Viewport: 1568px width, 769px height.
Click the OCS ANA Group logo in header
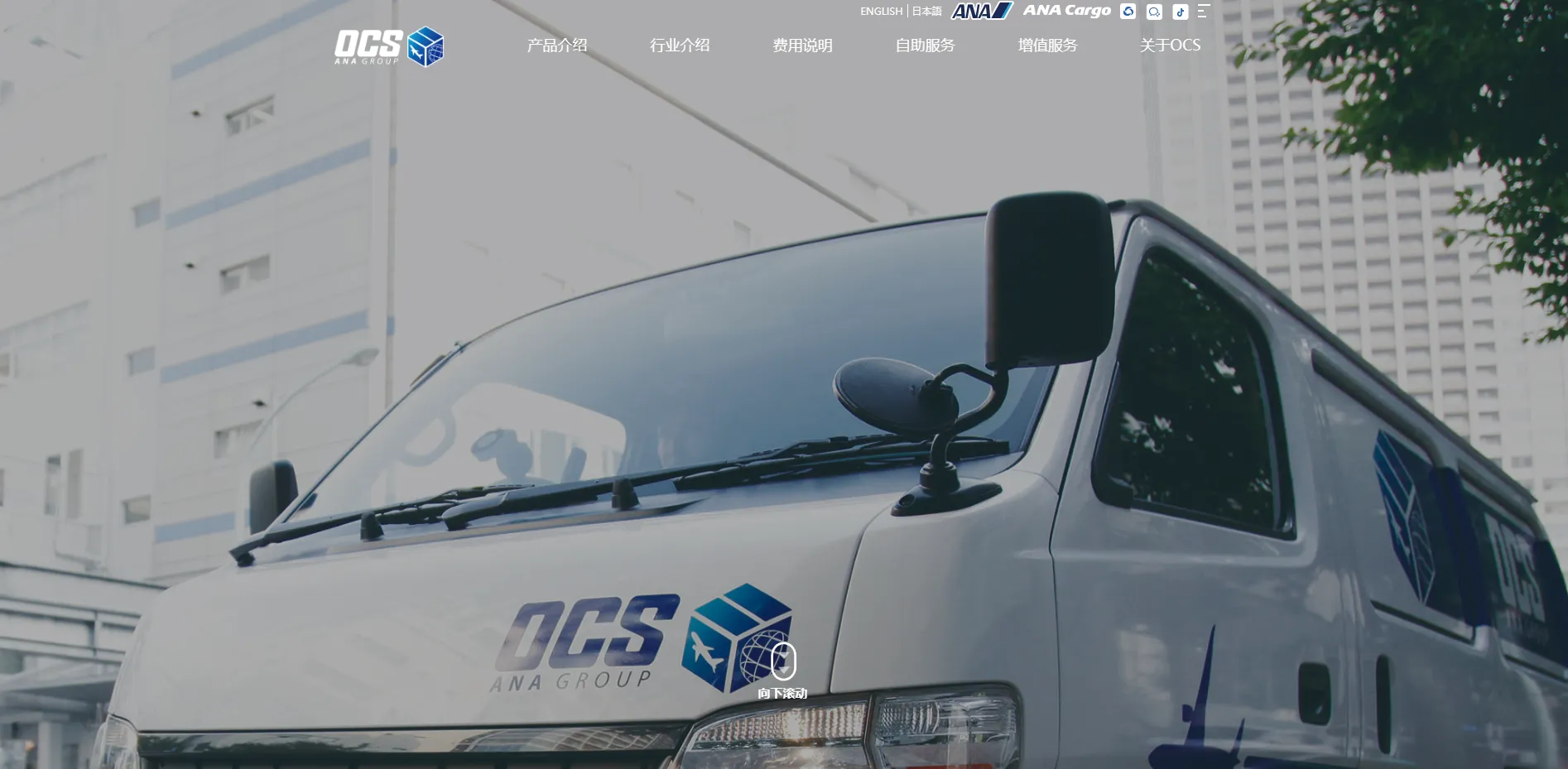(389, 46)
